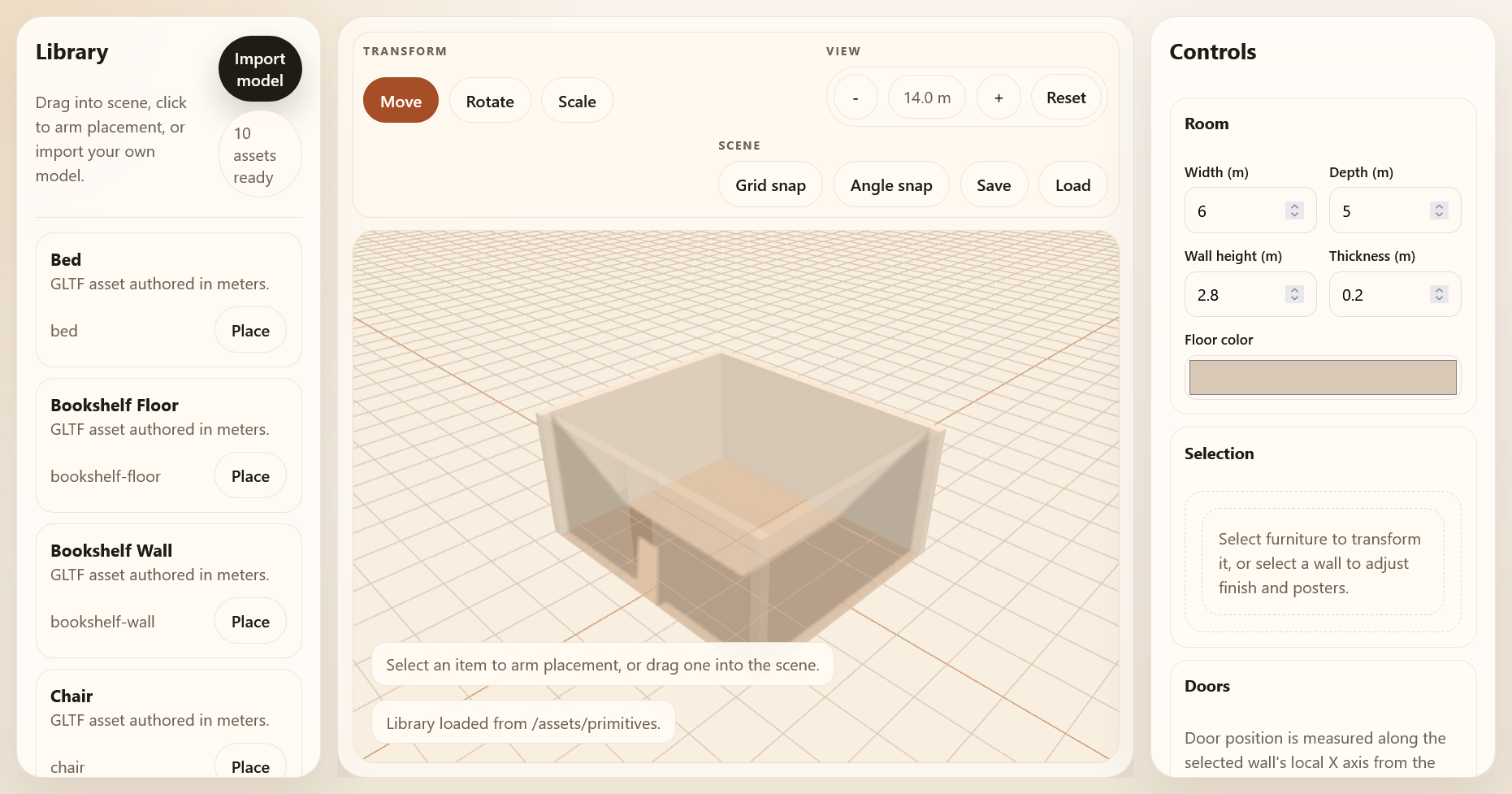This screenshot has width=1512, height=794.
Task: Save the current scene
Action: click(994, 185)
